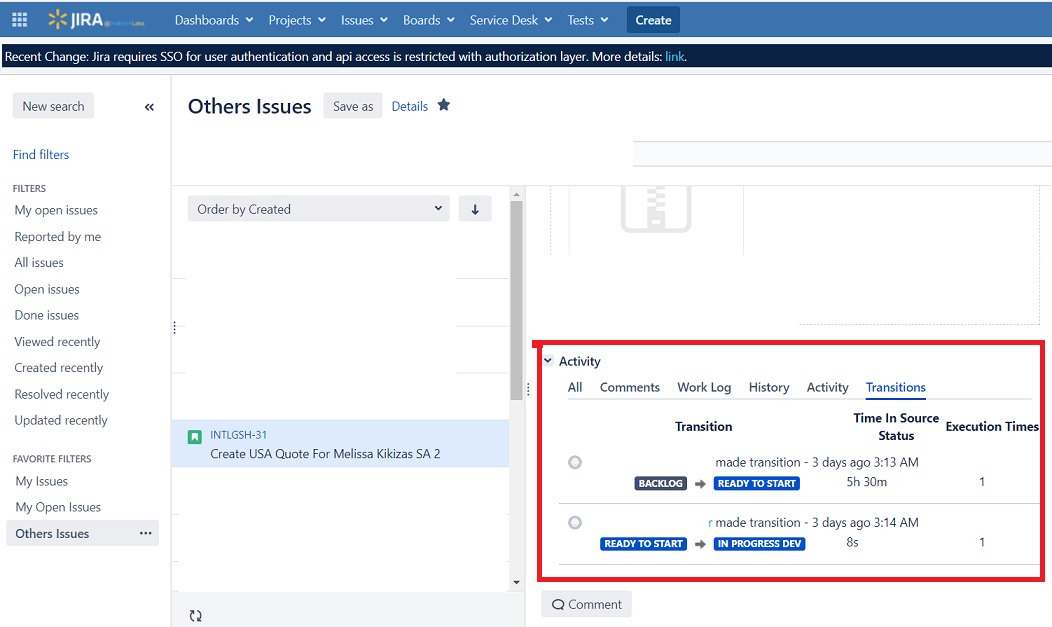Image resolution: width=1052 pixels, height=627 pixels.
Task: Switch to the All activity tab
Action: click(575, 388)
